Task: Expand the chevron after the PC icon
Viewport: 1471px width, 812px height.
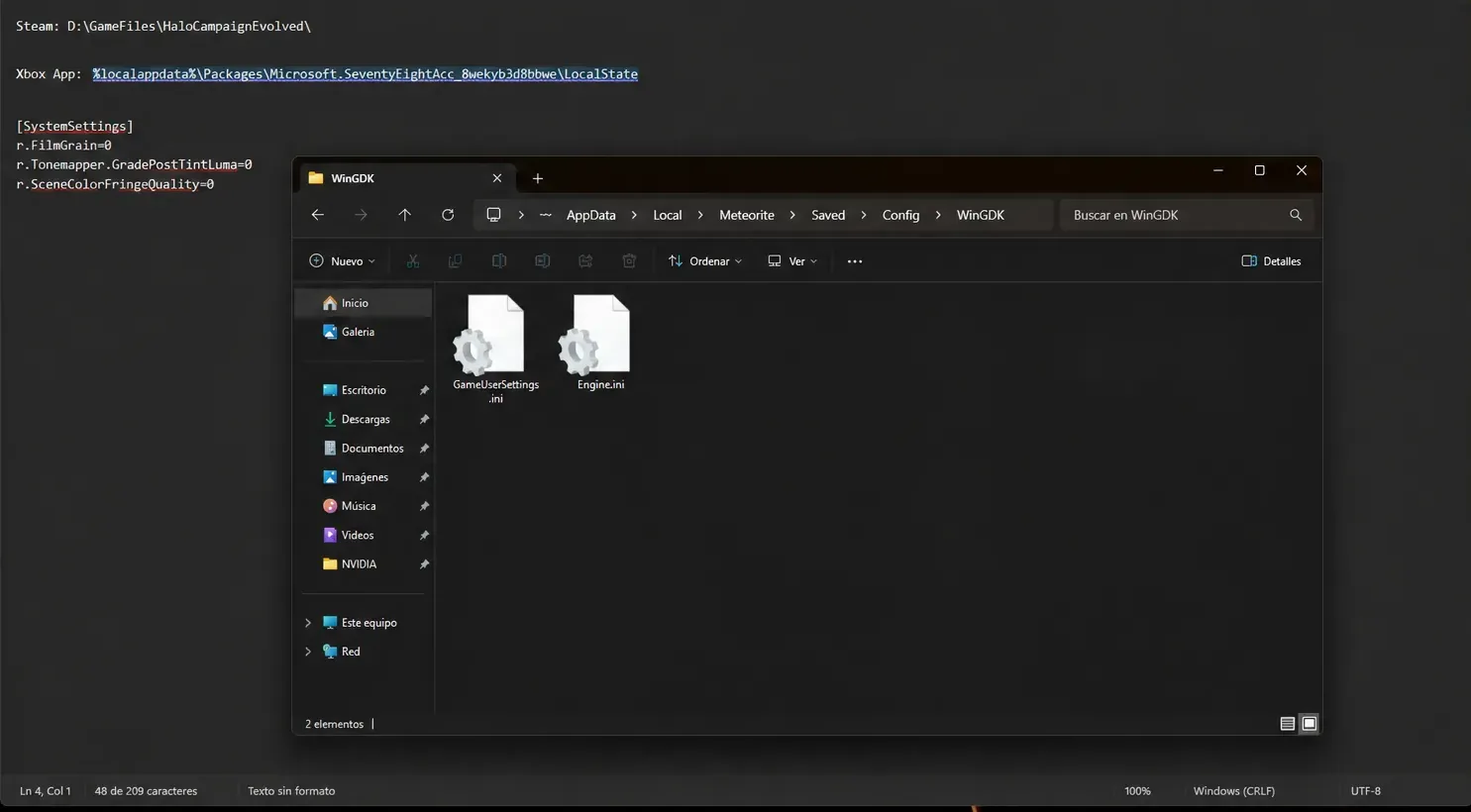Action: coord(521,215)
